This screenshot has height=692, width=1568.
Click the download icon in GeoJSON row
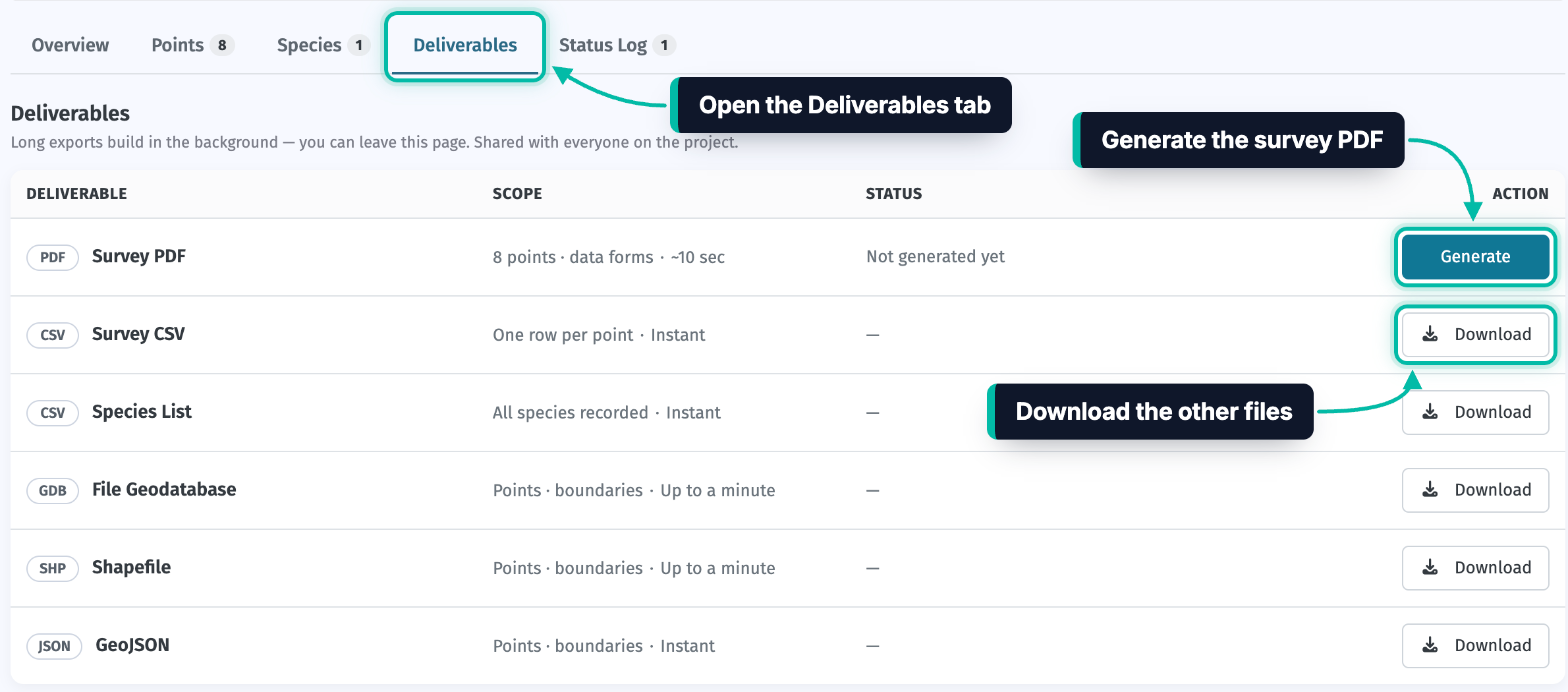pos(1430,646)
